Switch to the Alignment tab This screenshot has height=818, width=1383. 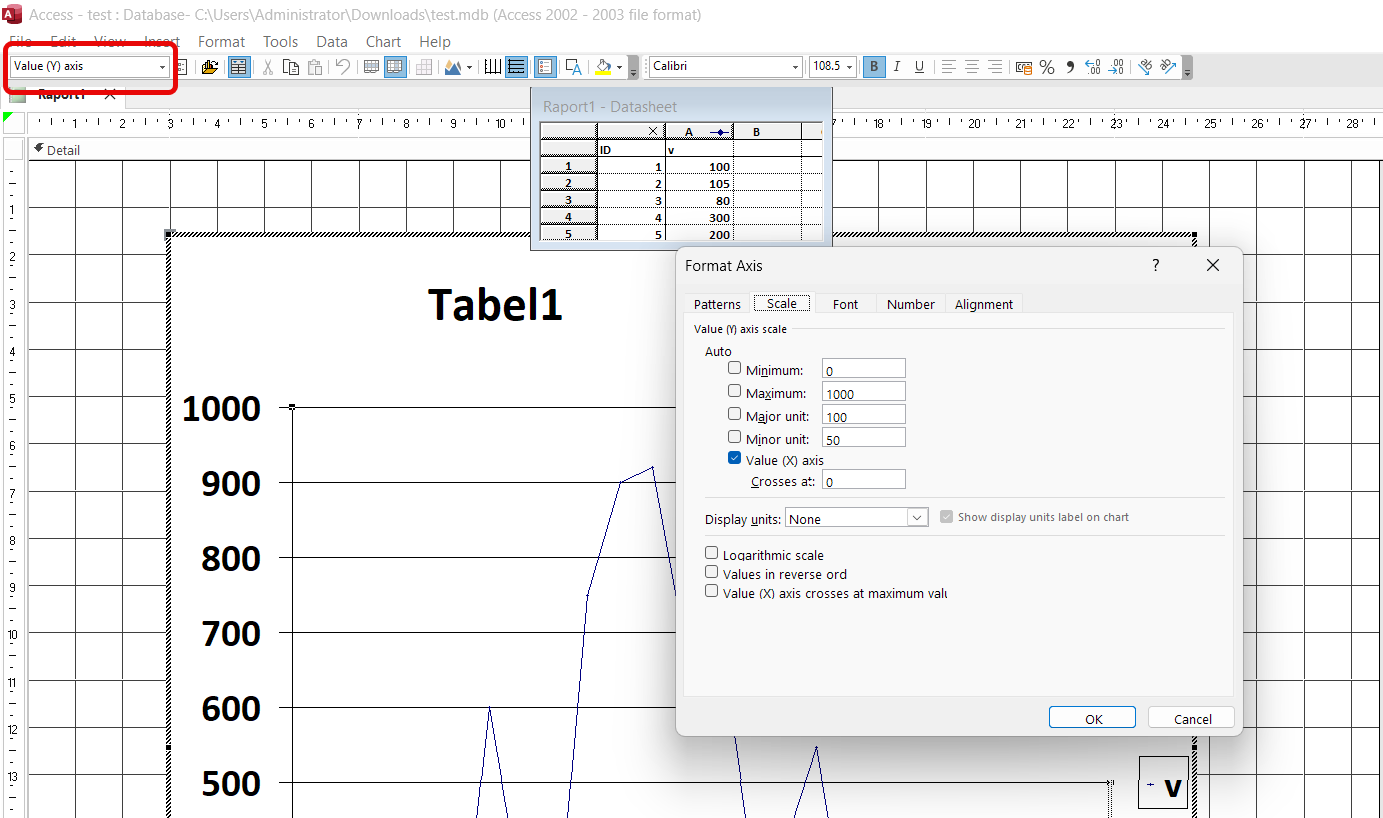click(x=984, y=304)
